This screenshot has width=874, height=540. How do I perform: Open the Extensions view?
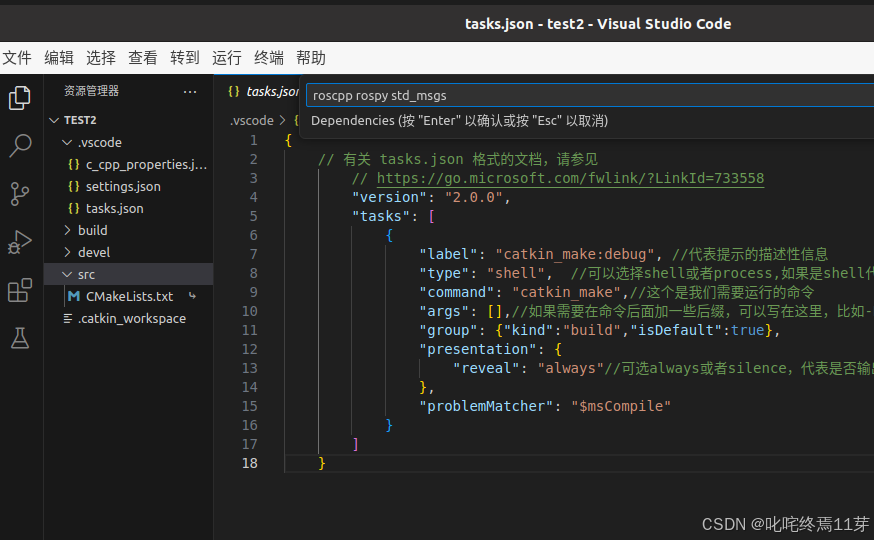(20, 290)
